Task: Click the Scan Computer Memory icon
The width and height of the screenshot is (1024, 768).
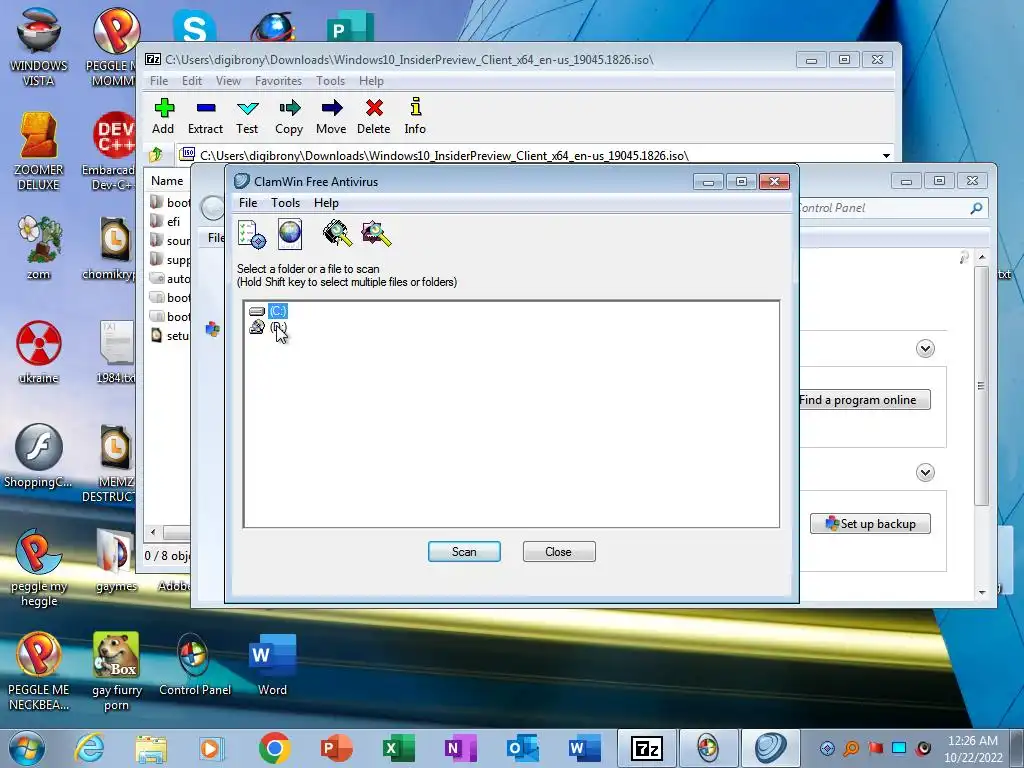Action: [x=337, y=233]
